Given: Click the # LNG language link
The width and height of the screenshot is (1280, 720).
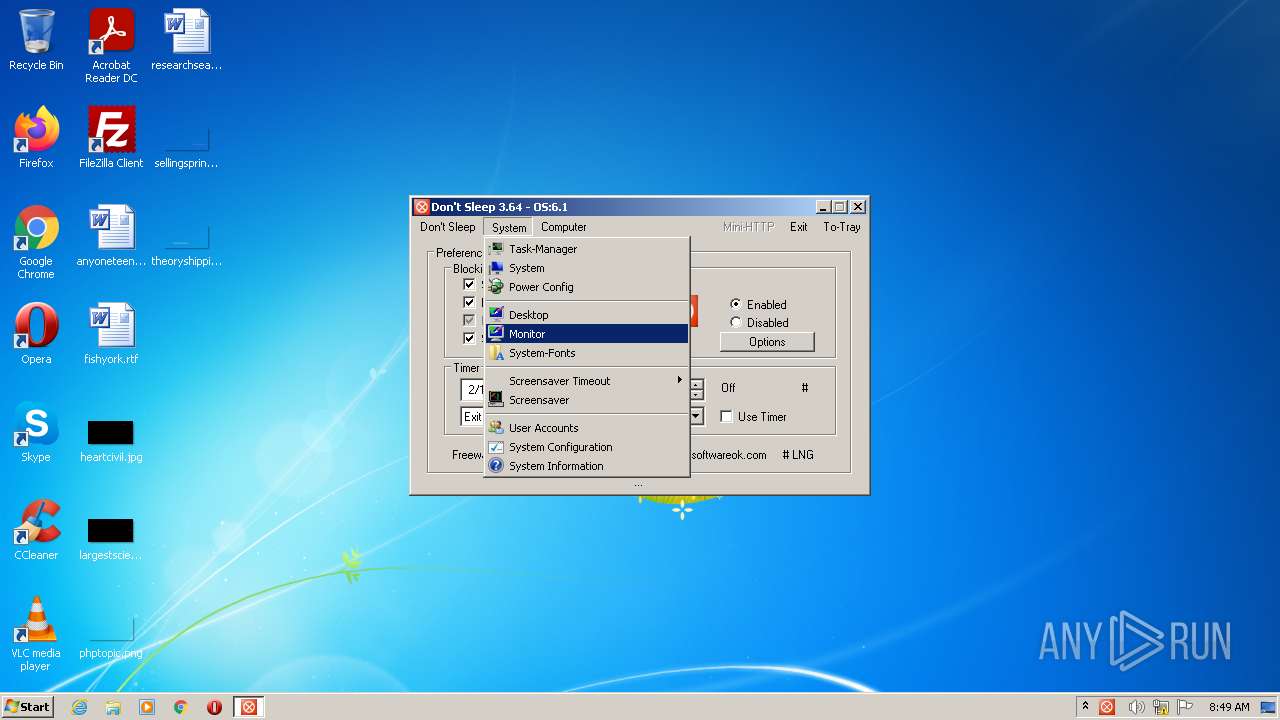Looking at the screenshot, I should [798, 455].
